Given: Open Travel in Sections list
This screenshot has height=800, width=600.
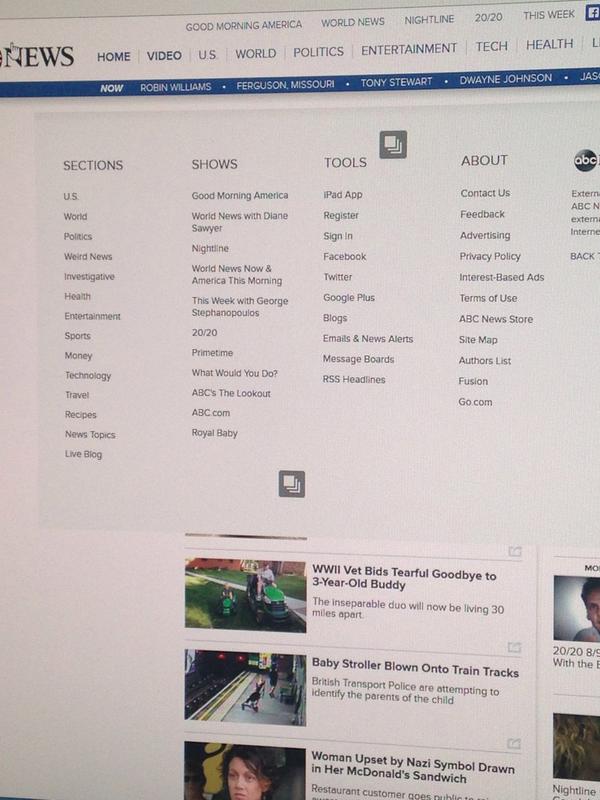Looking at the screenshot, I should coord(77,395).
